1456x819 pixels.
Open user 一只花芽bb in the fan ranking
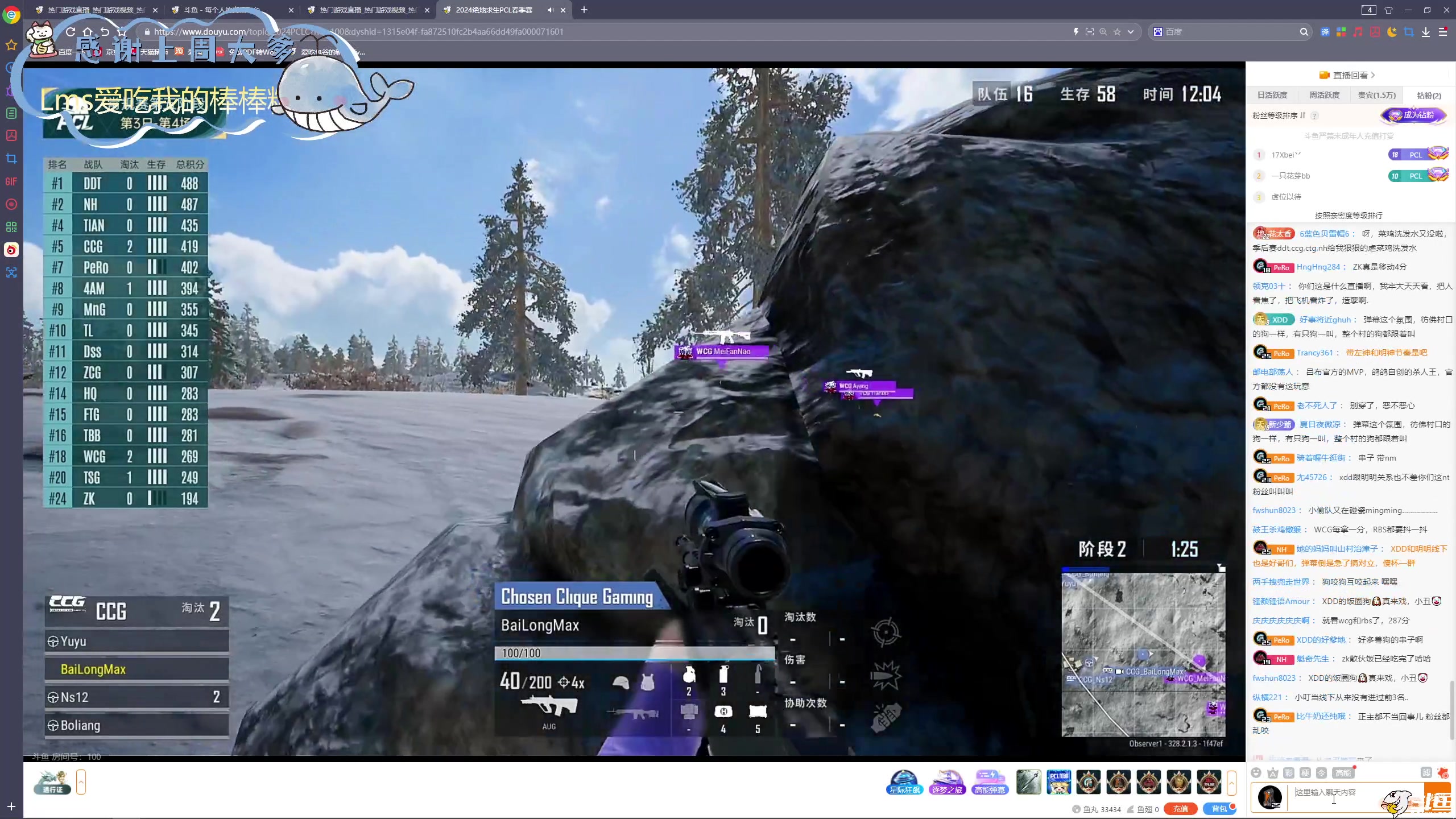(x=1290, y=176)
